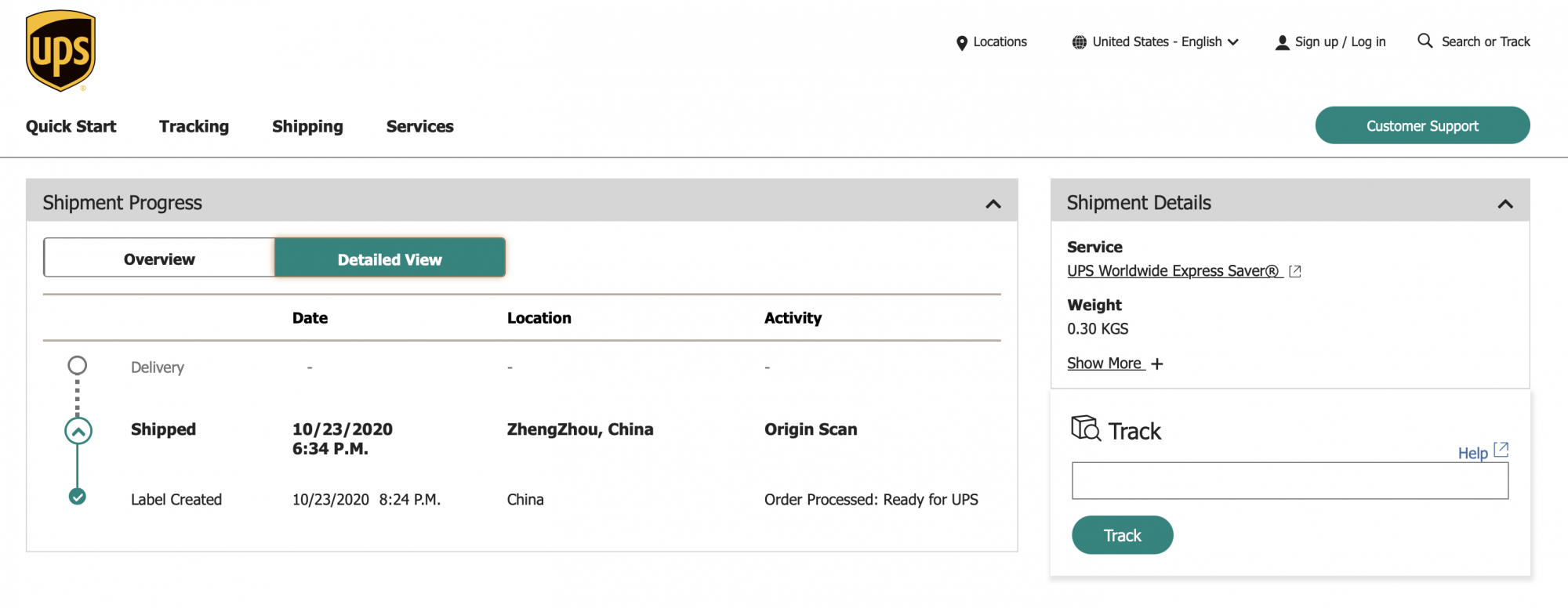1568x608 pixels.
Task: Click the Service heading
Action: [x=1094, y=247]
